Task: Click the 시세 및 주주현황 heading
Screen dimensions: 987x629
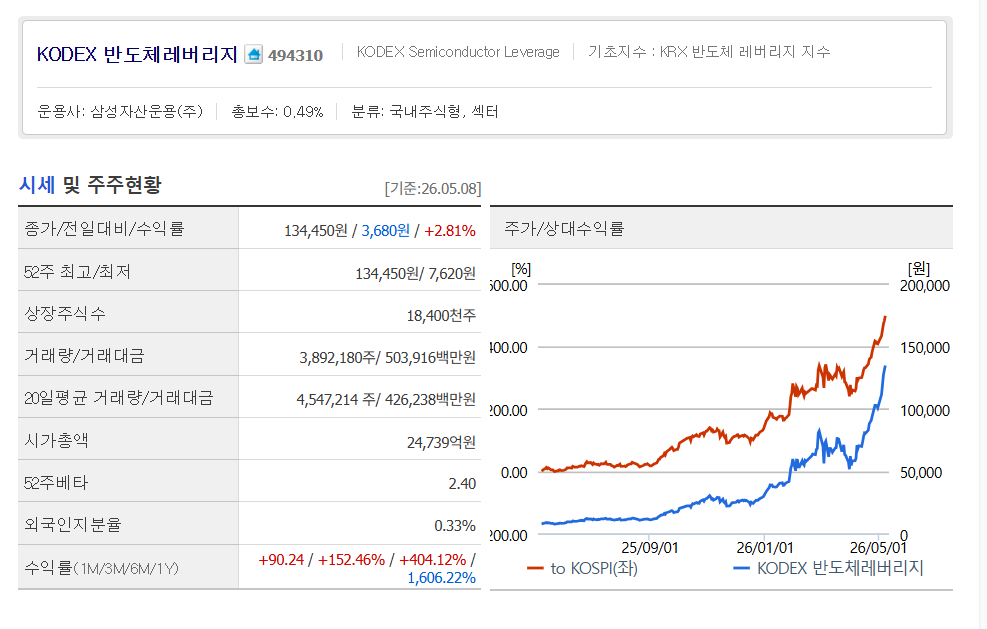Action: [x=90, y=184]
